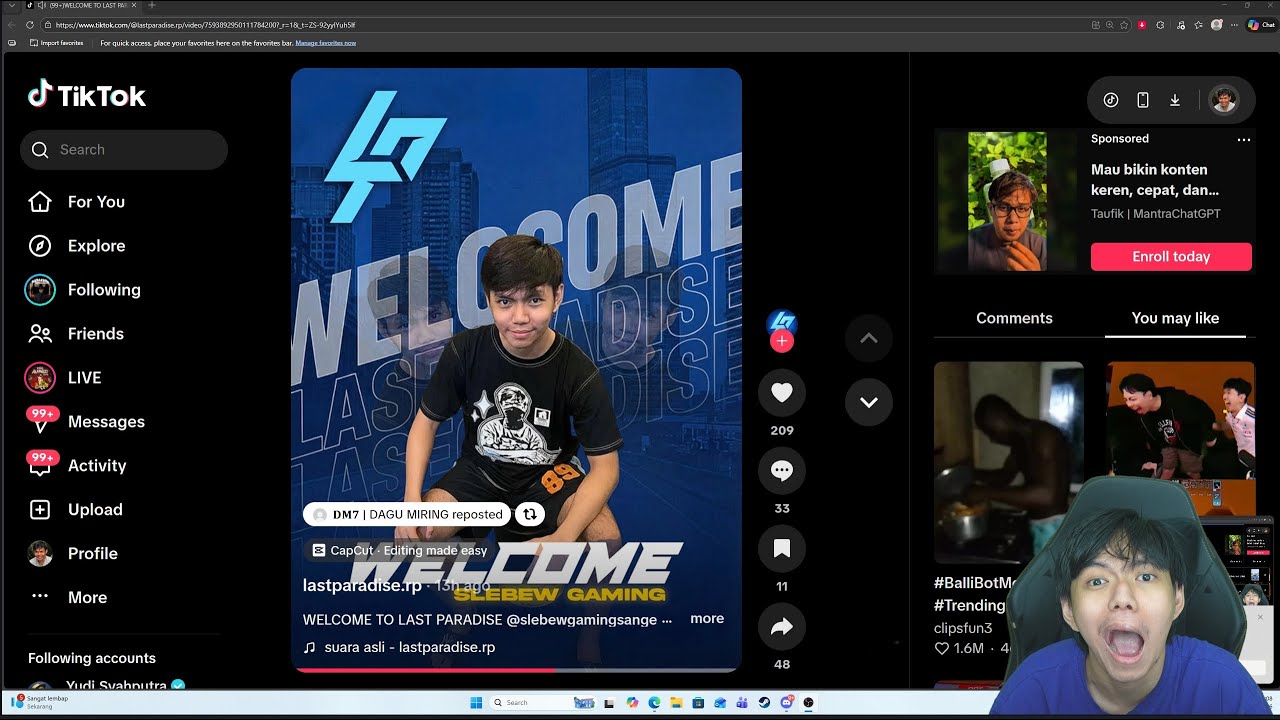
Task: Open the sponsored ad thumbnail
Action: [x=1007, y=201]
